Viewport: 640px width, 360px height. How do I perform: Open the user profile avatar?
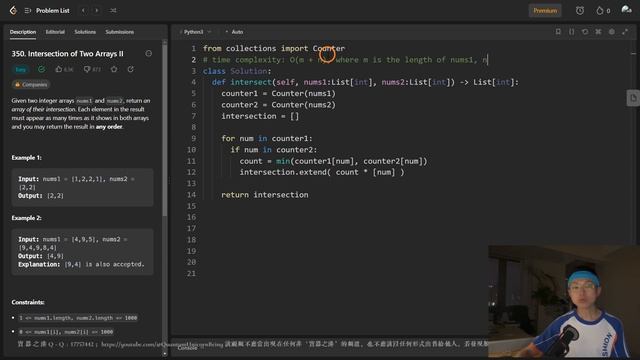coord(626,10)
